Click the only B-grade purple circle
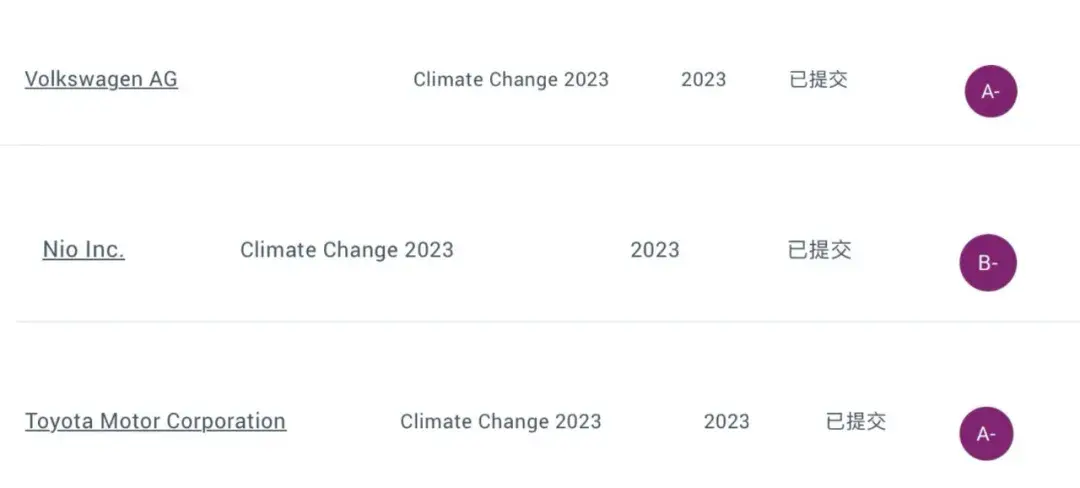Viewport: 1080px width, 488px height. tap(988, 262)
